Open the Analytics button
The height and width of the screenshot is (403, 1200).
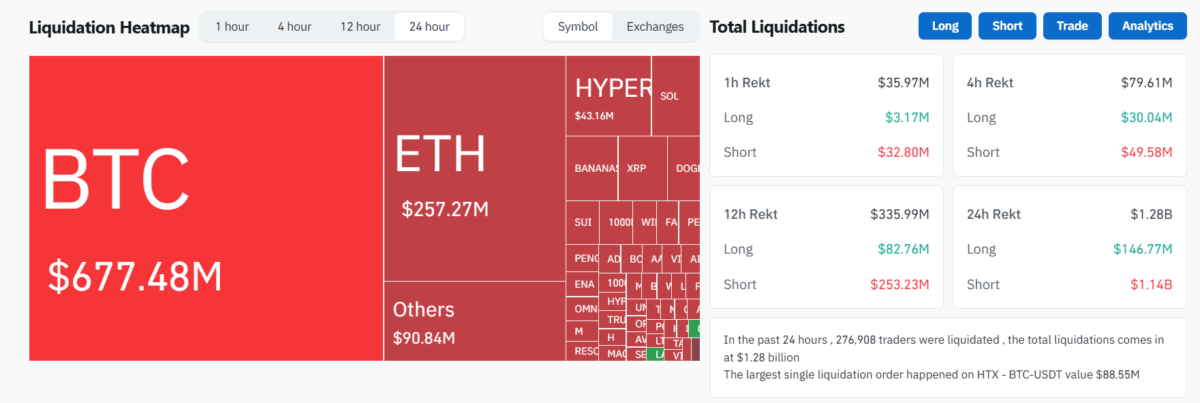coord(1147,26)
